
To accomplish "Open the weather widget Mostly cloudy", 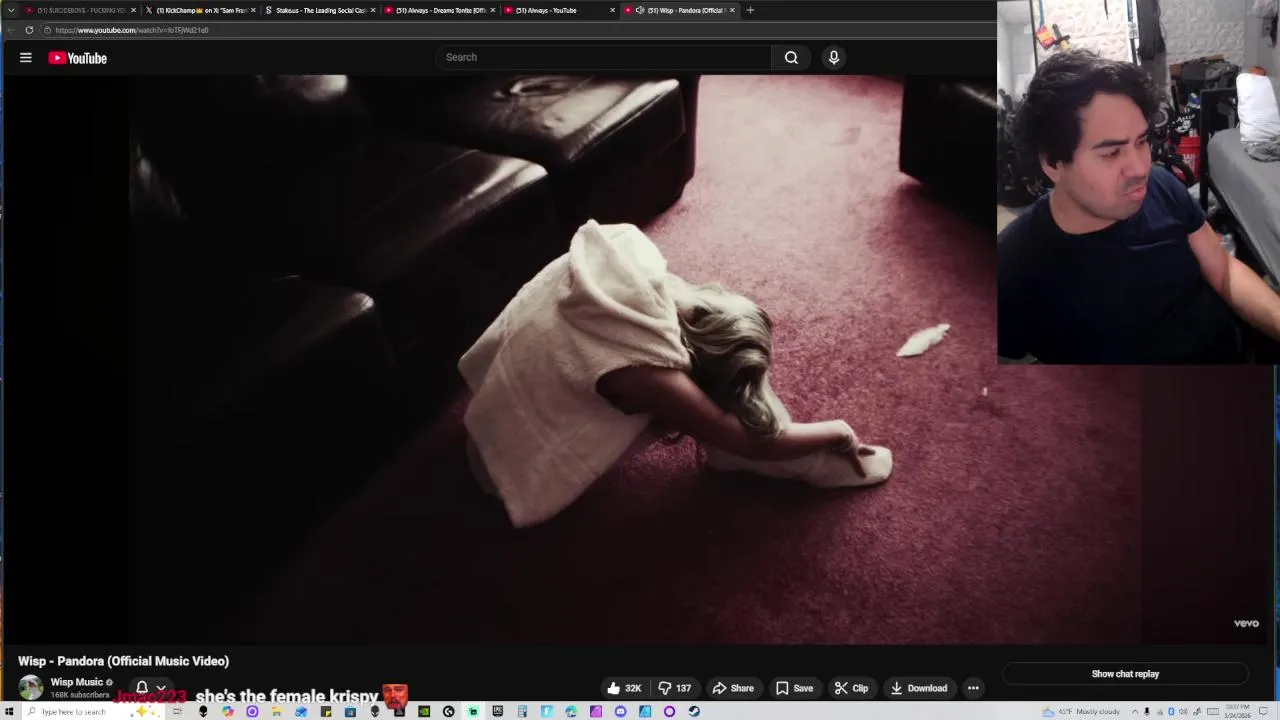I will [1081, 711].
